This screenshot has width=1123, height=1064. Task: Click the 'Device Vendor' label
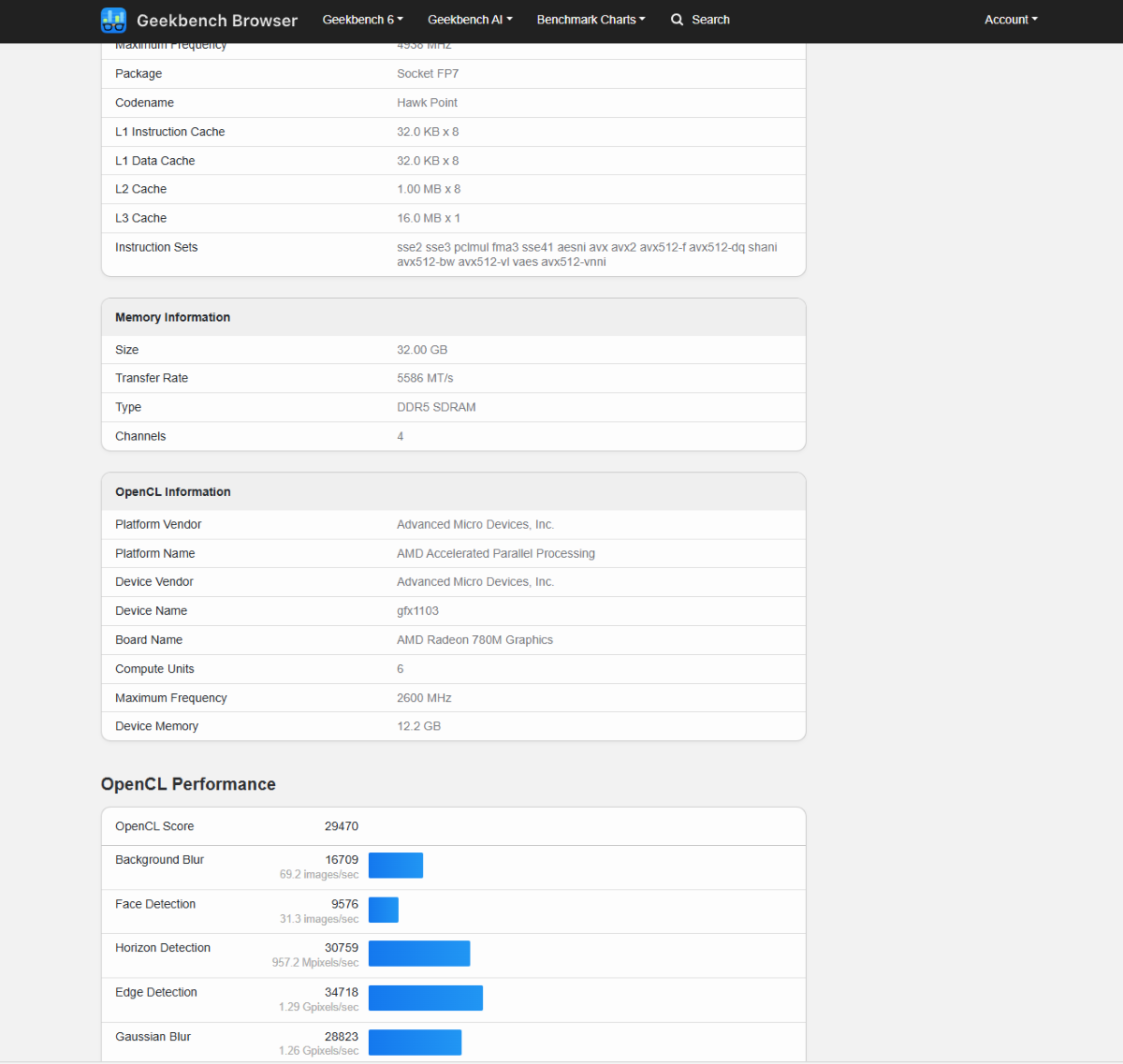click(x=154, y=582)
